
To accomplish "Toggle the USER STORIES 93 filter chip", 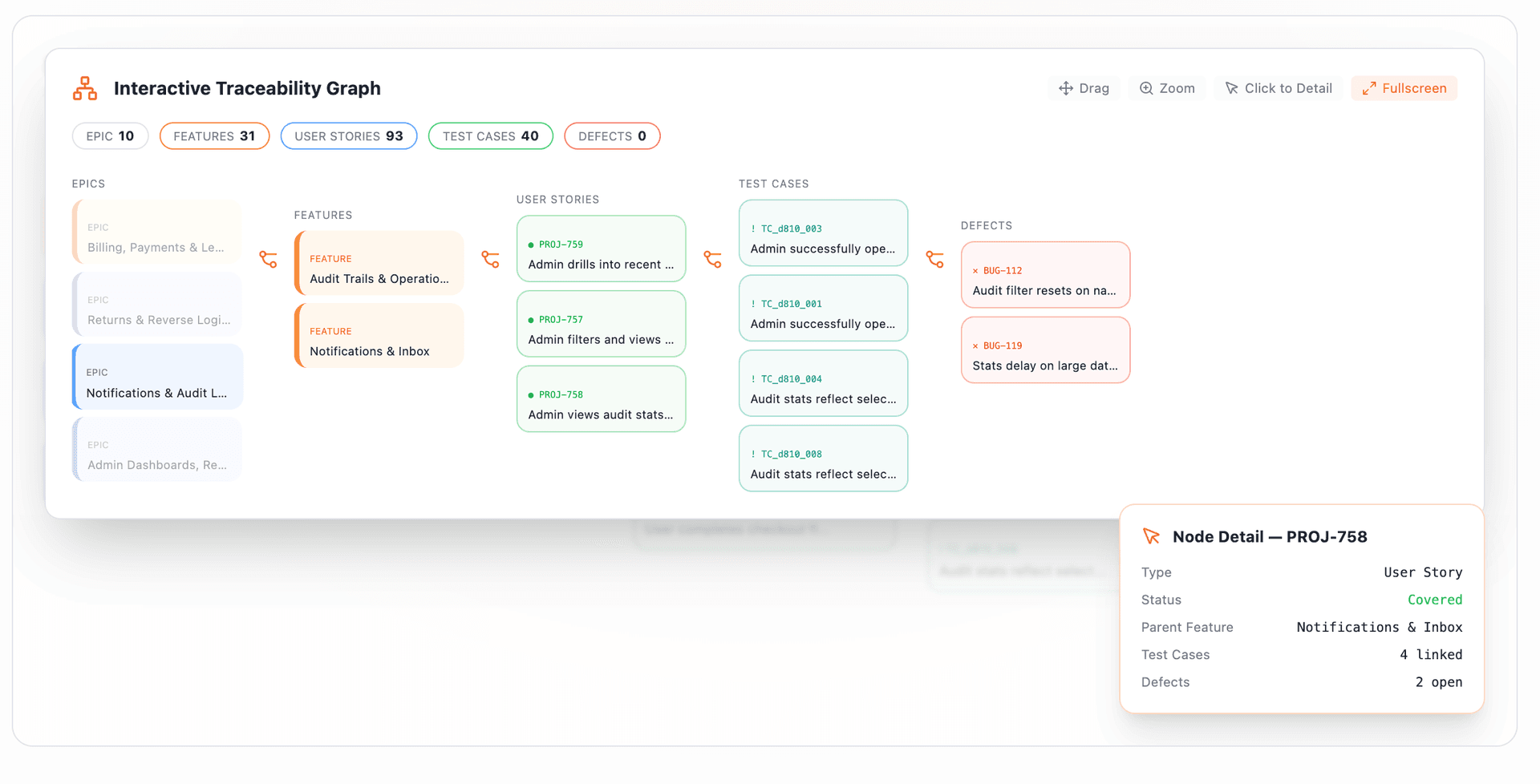I will click(348, 135).
